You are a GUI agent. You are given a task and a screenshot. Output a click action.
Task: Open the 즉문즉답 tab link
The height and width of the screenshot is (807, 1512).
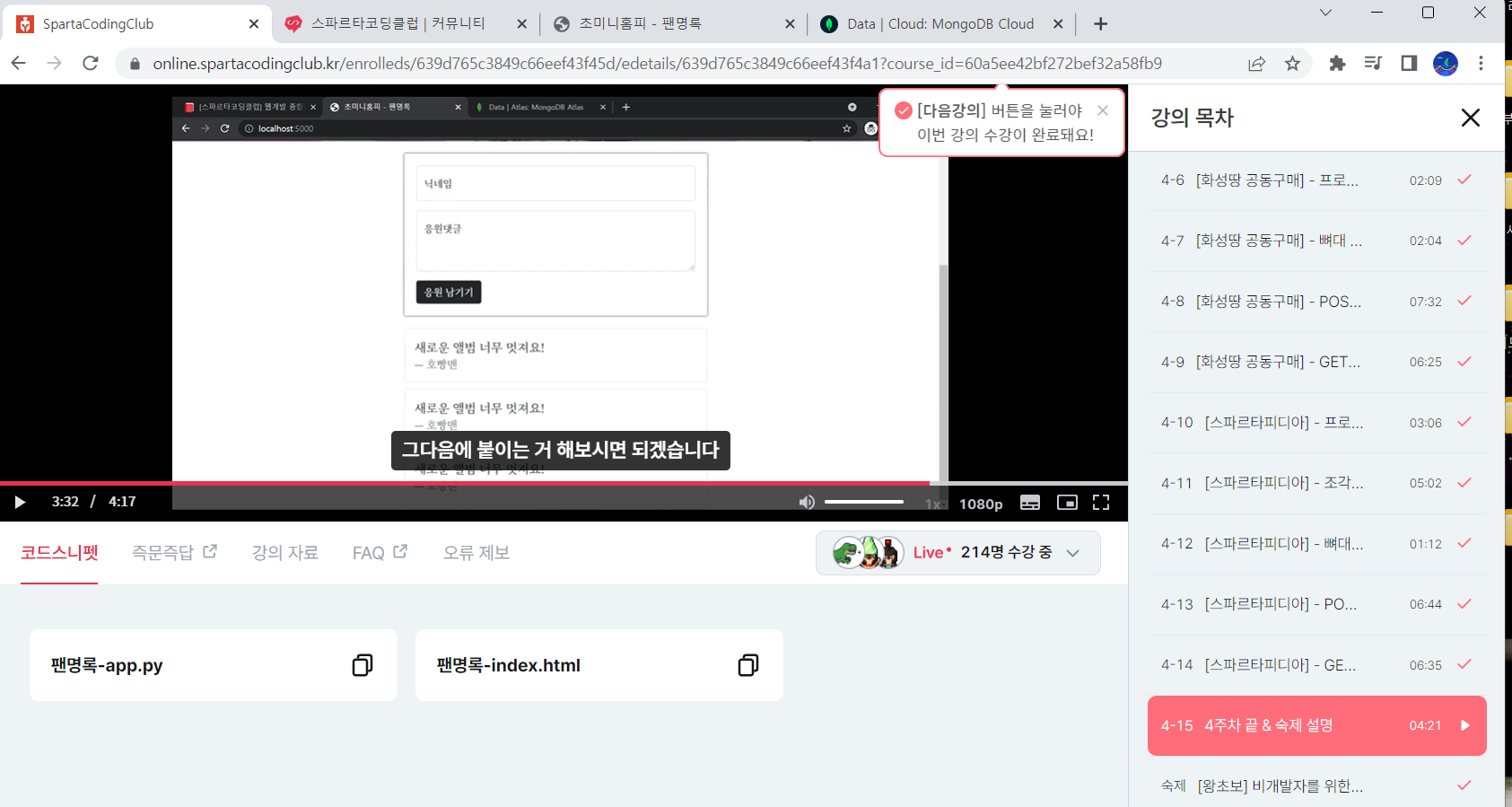(x=174, y=553)
